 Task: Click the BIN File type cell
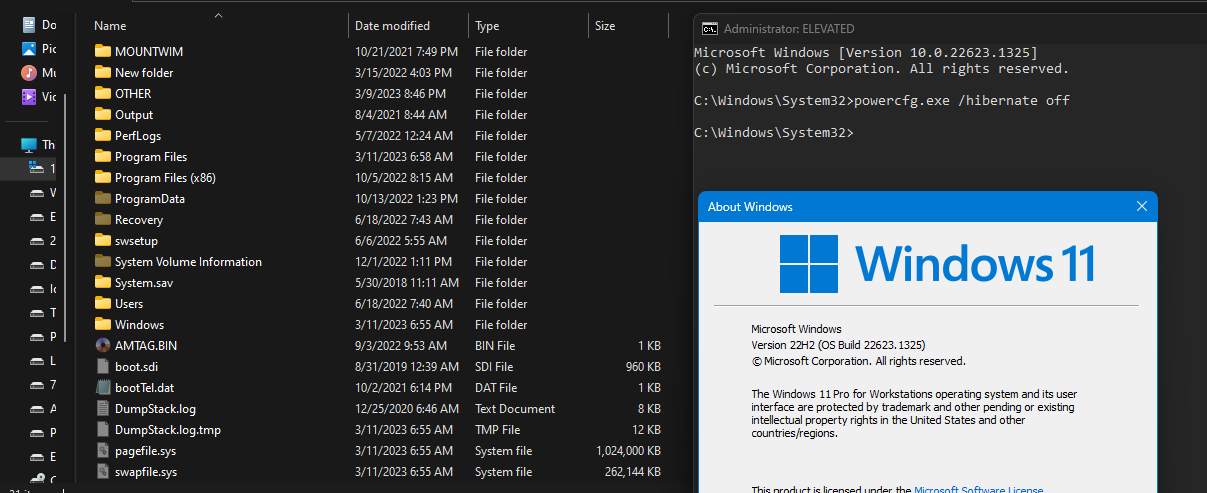[x=496, y=345]
